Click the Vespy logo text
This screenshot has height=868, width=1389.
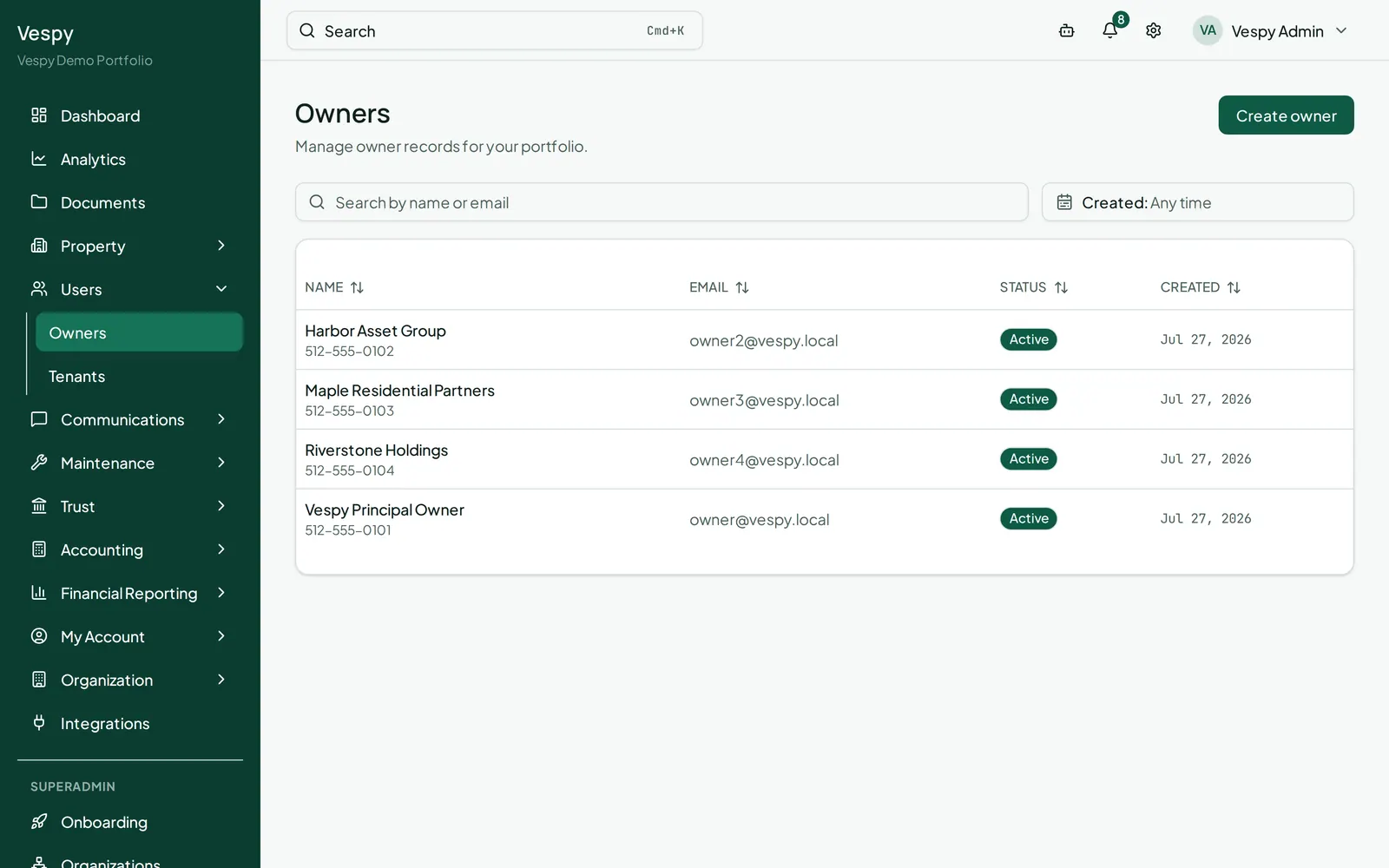(45, 34)
